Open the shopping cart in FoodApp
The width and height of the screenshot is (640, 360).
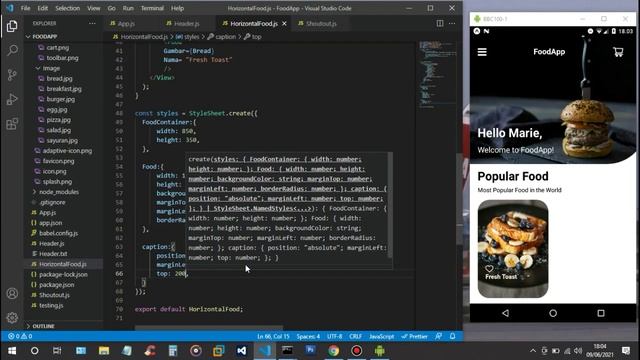point(618,52)
